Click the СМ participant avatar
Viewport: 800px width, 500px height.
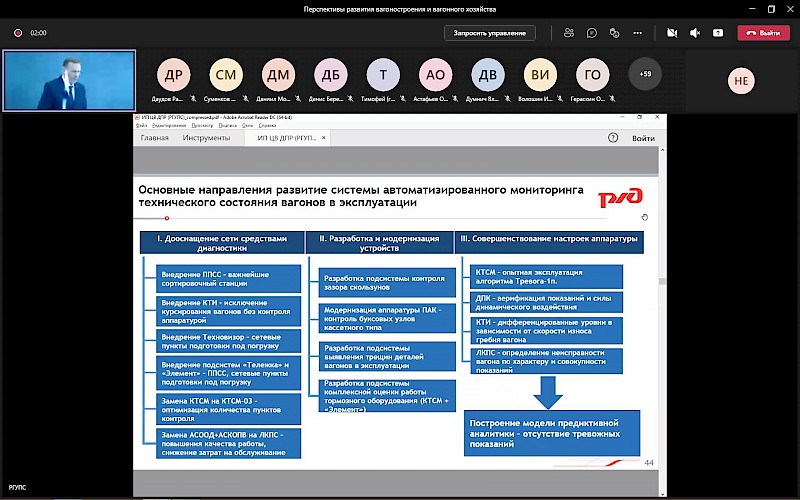pyautogui.click(x=226, y=75)
